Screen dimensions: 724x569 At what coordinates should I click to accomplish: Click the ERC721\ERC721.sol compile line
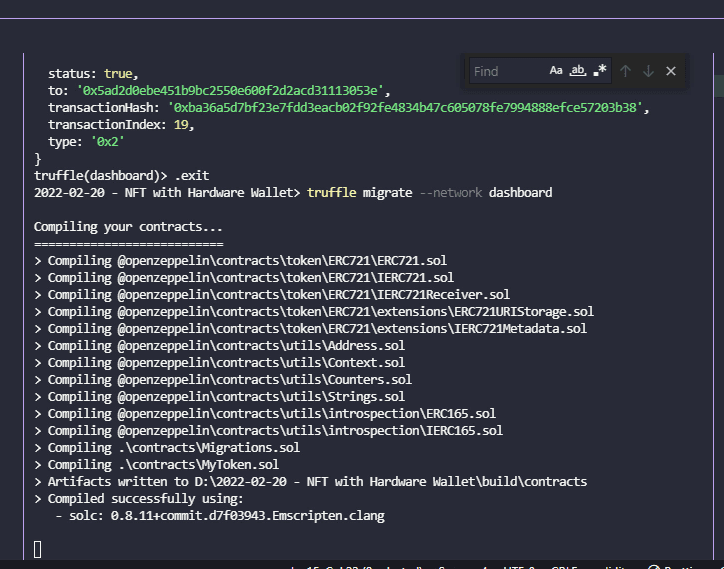pos(240,260)
